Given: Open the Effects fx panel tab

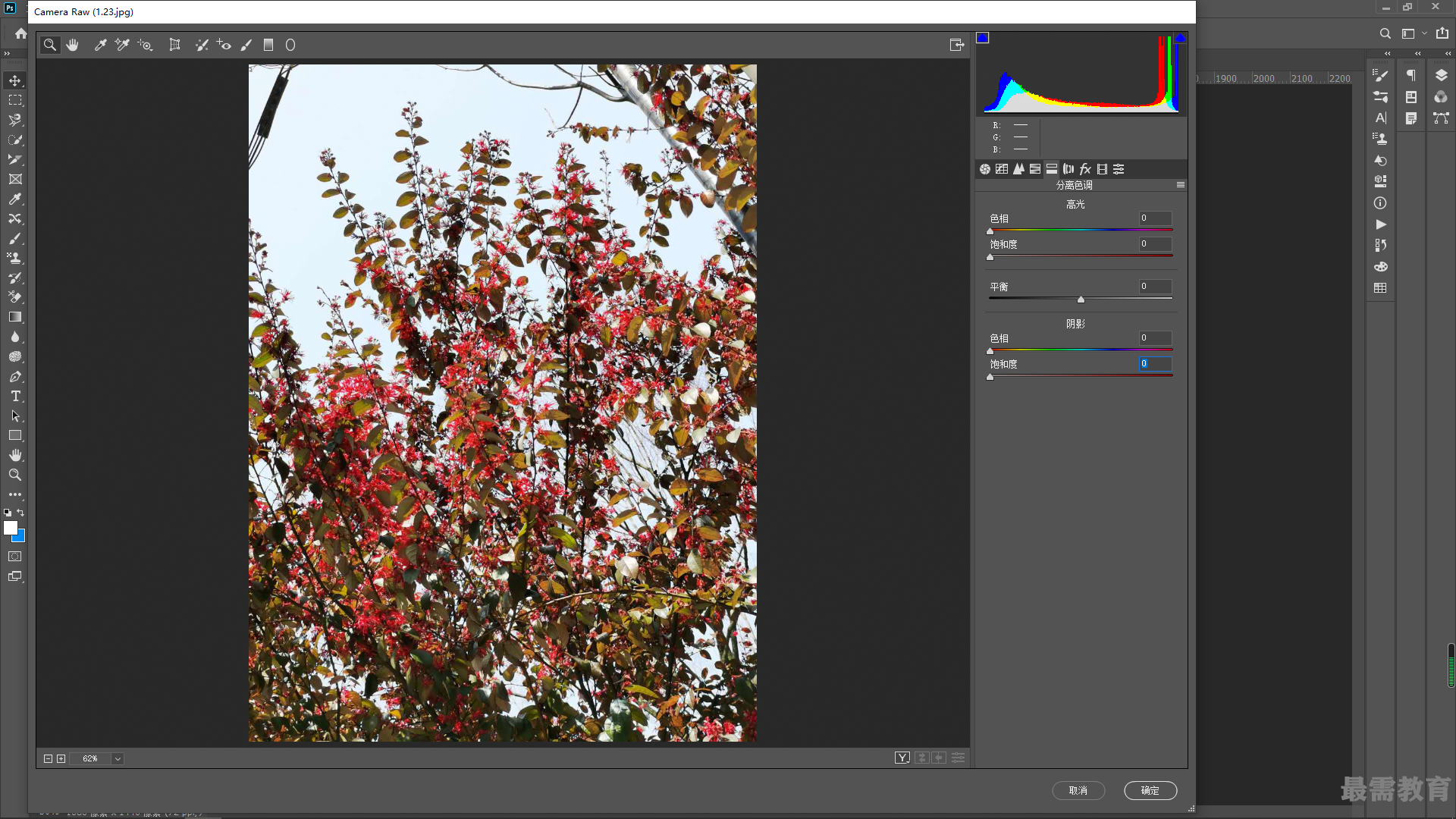Looking at the screenshot, I should coord(1085,169).
